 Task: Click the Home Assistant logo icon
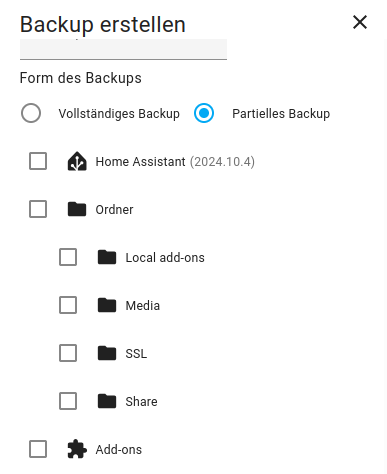pos(77,161)
